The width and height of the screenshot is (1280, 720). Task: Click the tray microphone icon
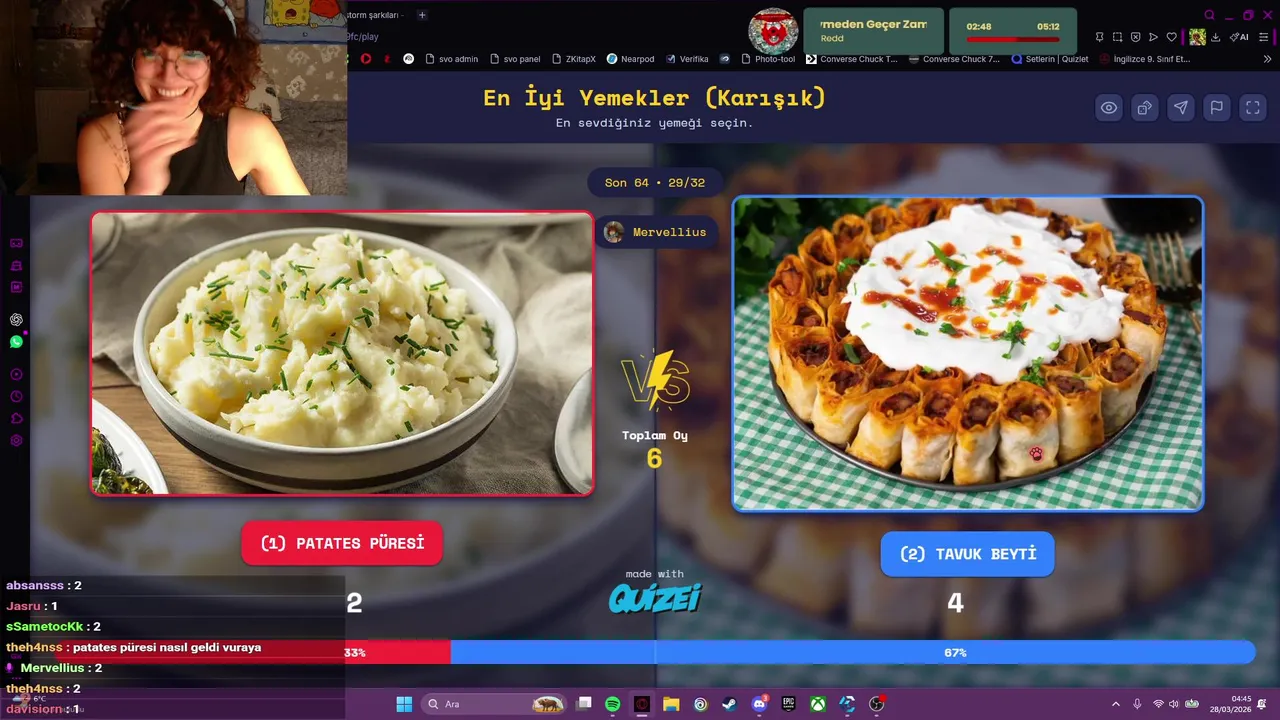click(x=1137, y=704)
